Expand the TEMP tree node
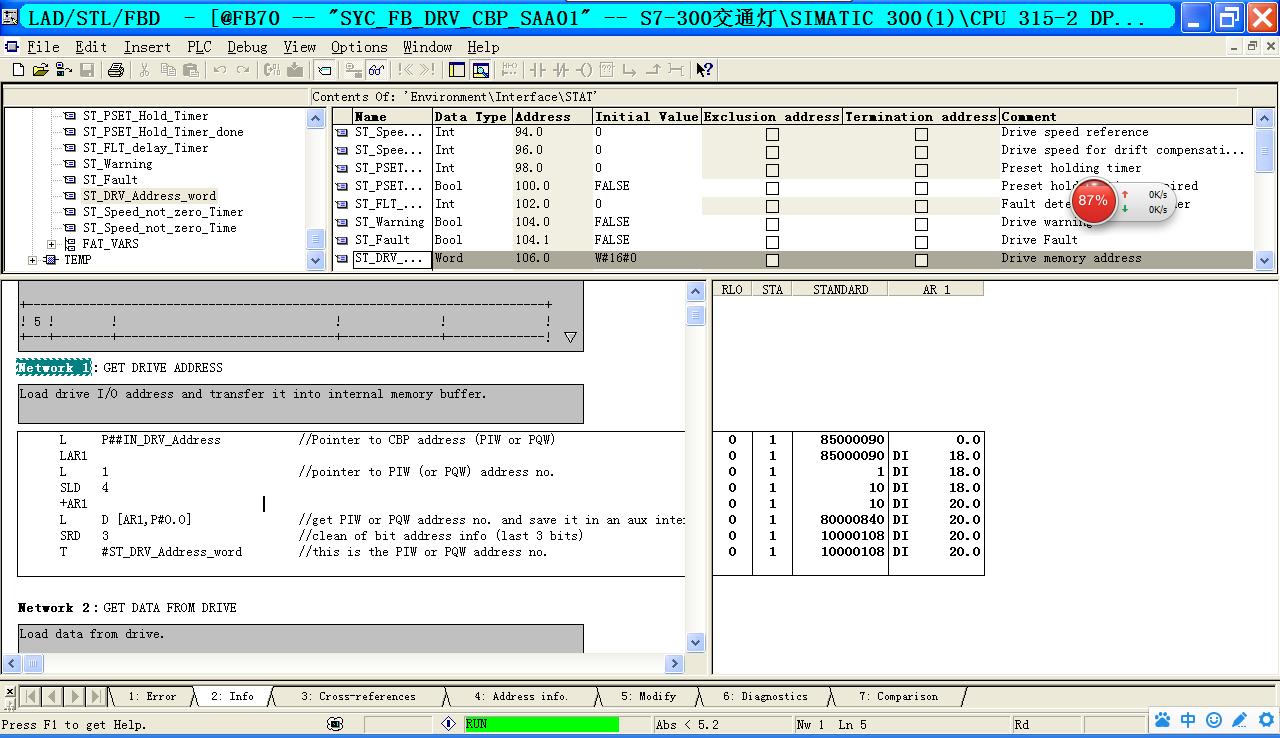This screenshot has width=1280, height=738. pyautogui.click(x=33, y=260)
